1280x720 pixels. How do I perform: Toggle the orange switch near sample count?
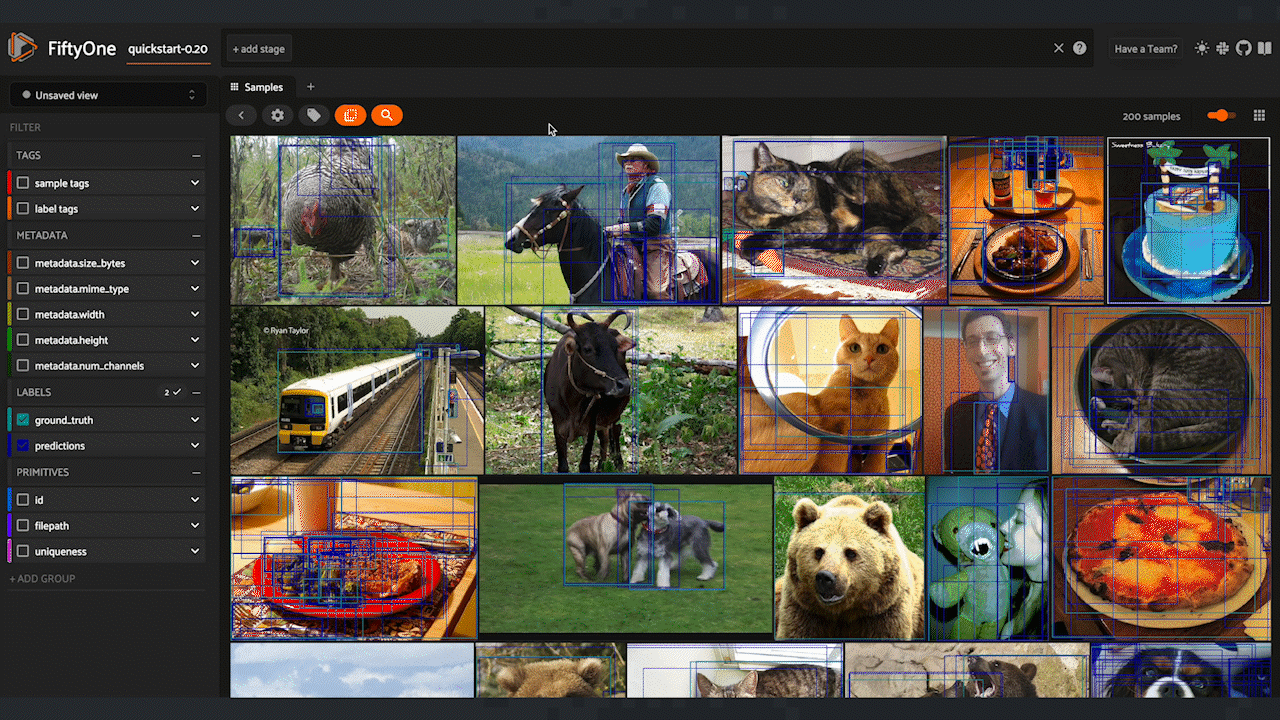[x=1221, y=116]
